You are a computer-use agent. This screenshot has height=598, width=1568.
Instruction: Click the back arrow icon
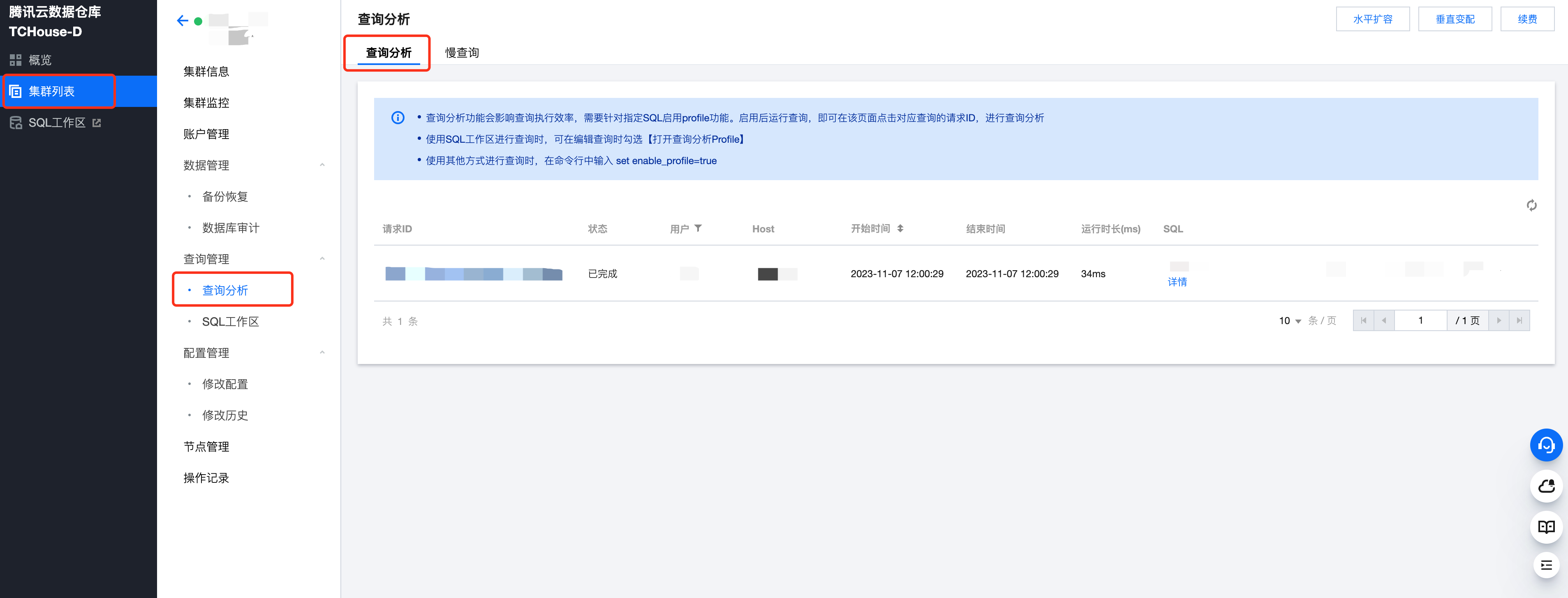click(182, 21)
